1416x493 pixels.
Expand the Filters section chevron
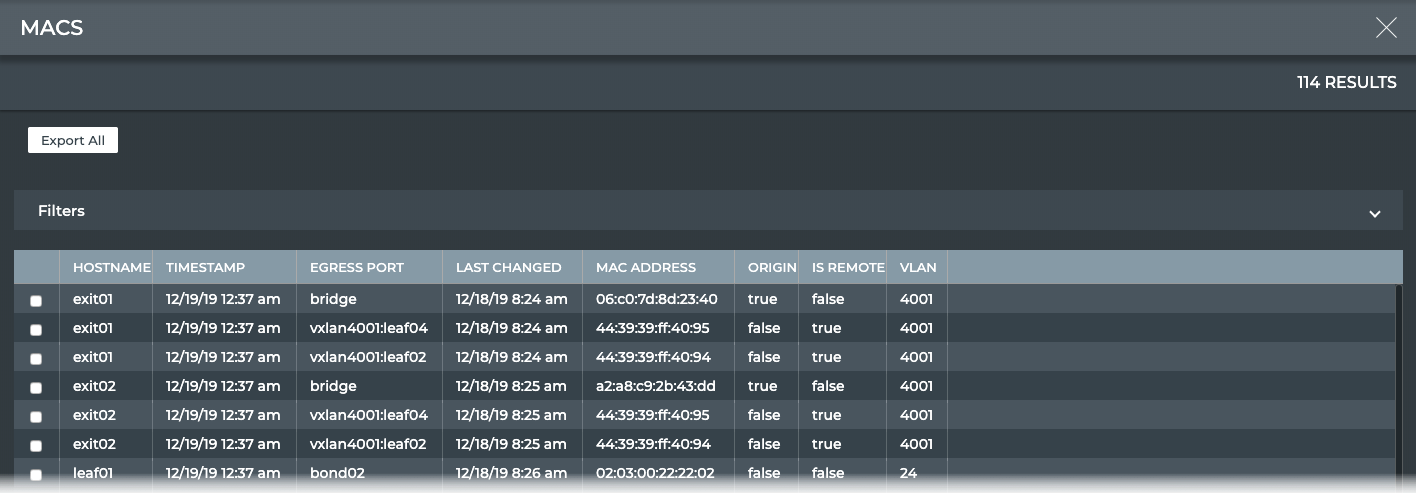point(1374,213)
